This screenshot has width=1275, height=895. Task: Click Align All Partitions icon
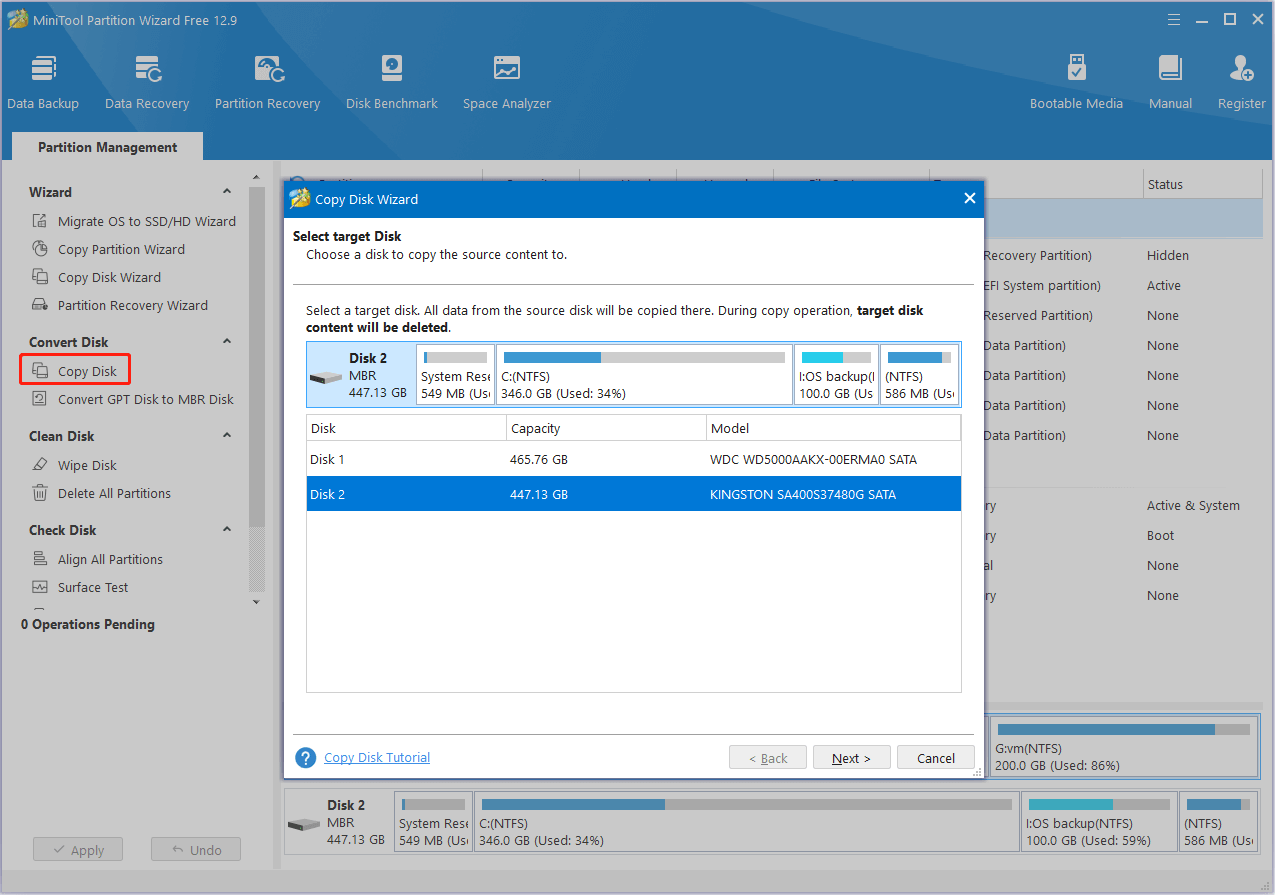pos(40,559)
